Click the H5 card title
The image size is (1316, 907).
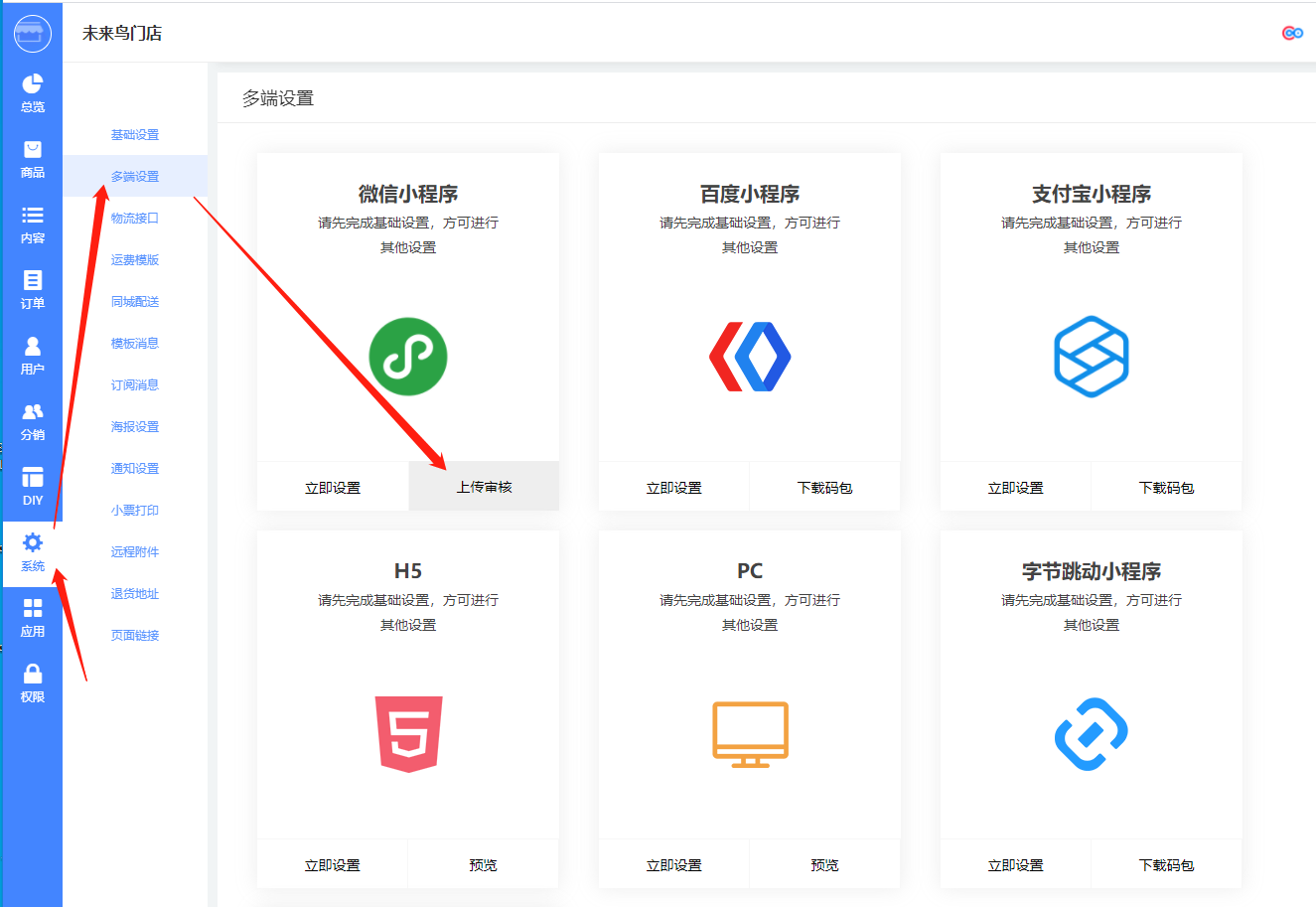click(408, 571)
